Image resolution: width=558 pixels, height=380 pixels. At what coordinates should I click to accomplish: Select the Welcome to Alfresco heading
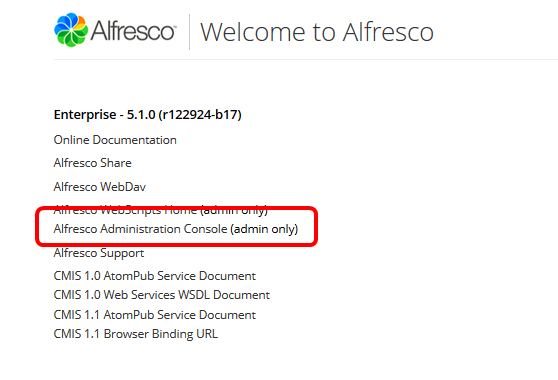[317, 32]
